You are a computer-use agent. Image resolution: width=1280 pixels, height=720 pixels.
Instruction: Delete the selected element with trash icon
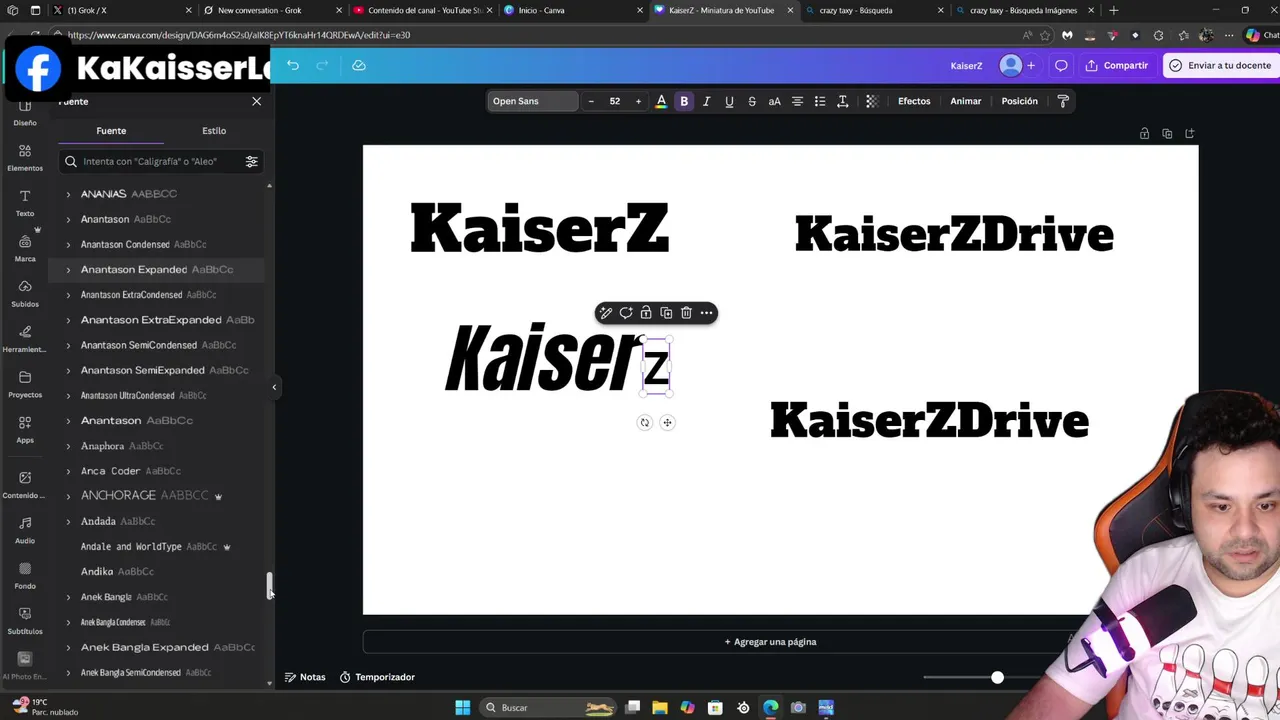point(686,313)
